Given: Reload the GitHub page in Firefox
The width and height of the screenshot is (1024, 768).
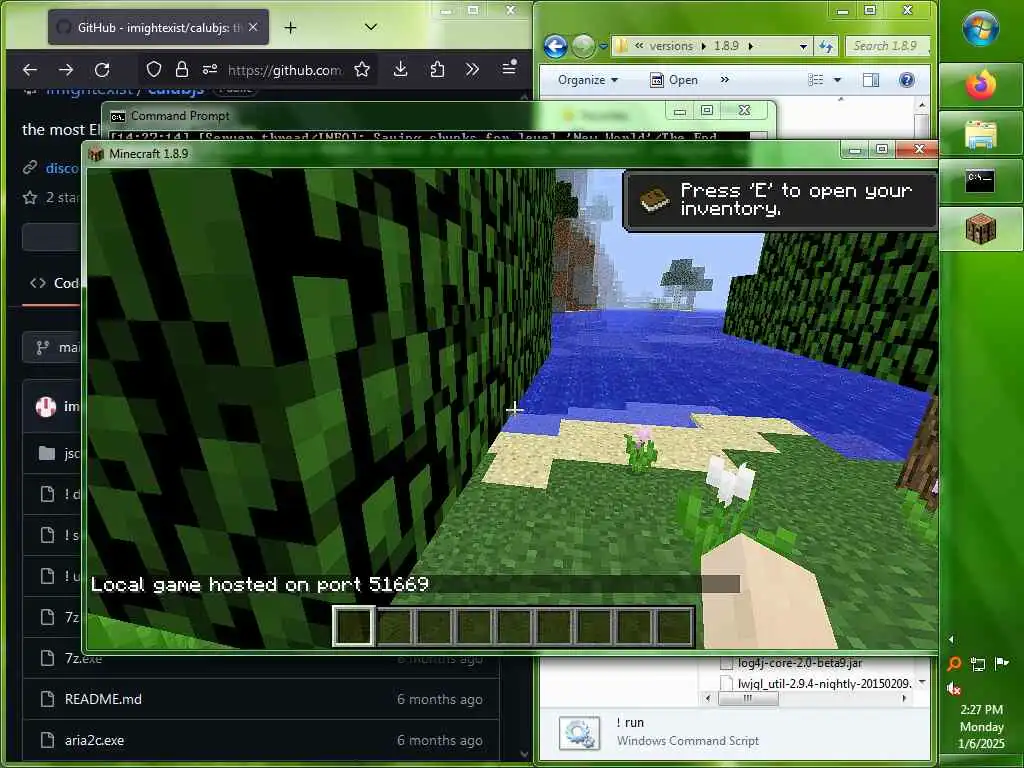Looking at the screenshot, I should (x=102, y=69).
